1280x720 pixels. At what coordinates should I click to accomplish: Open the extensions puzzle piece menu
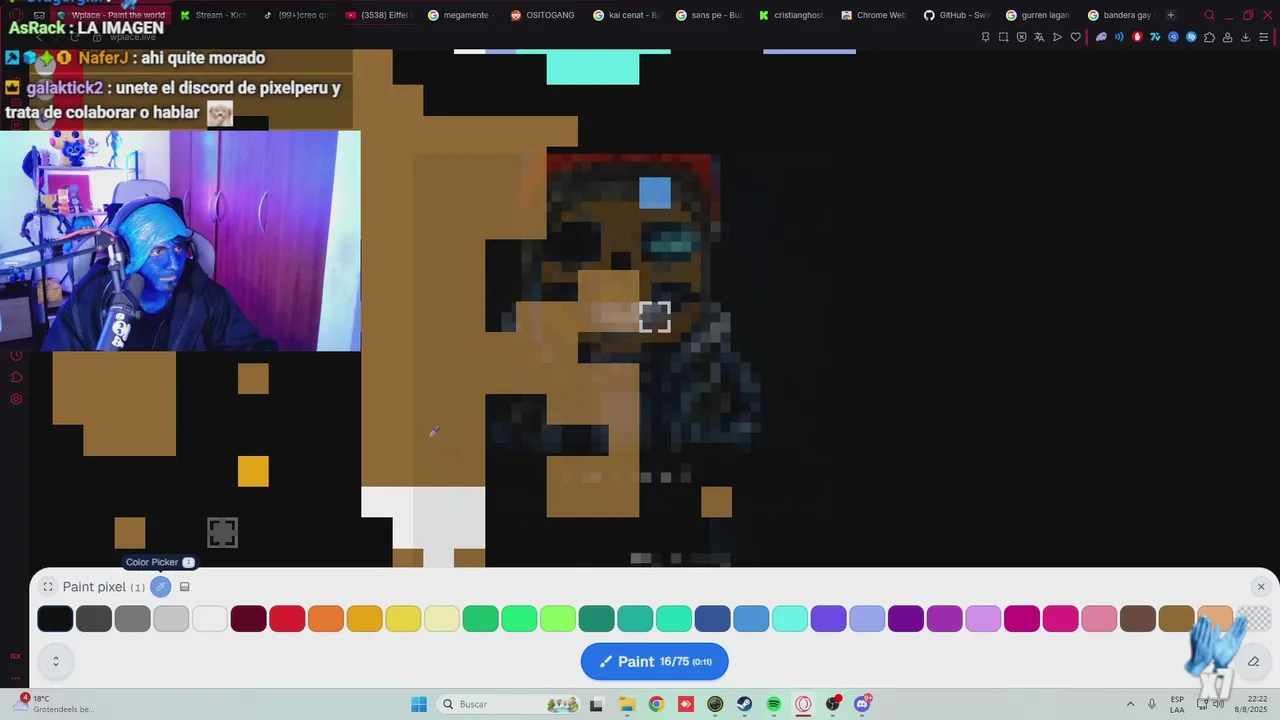1209,37
